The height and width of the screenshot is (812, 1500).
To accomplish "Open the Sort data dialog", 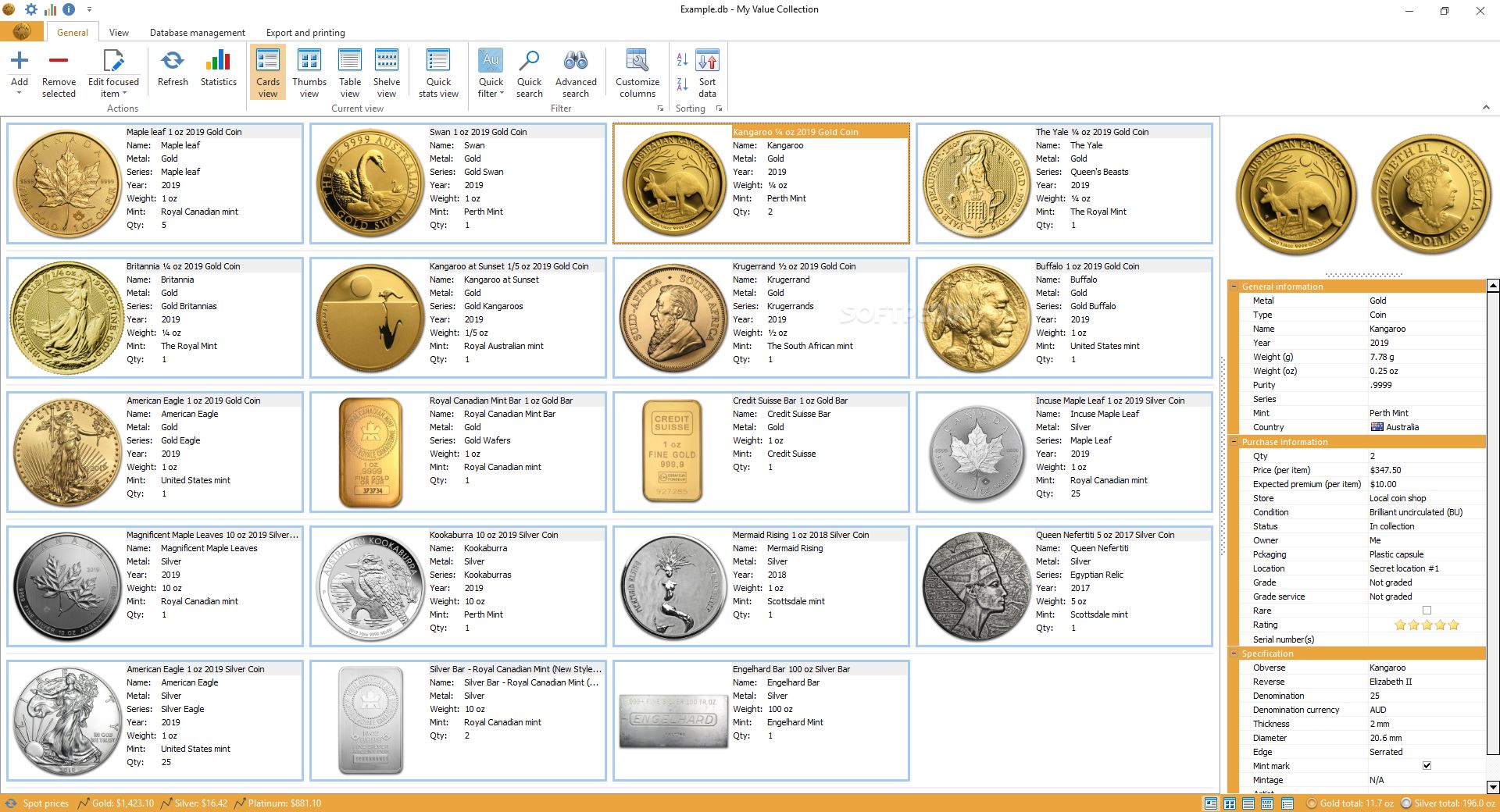I will click(707, 72).
